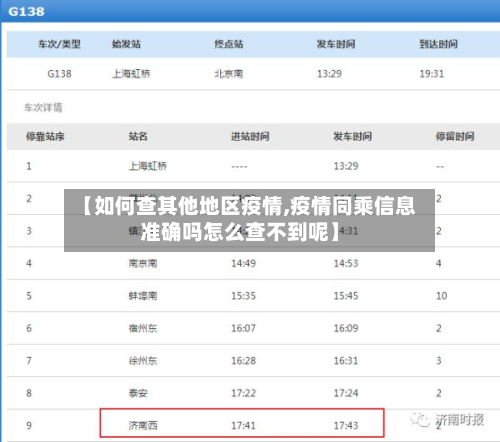500x442 pixels.
Task: Select station 徐州东
Action: 143,361
